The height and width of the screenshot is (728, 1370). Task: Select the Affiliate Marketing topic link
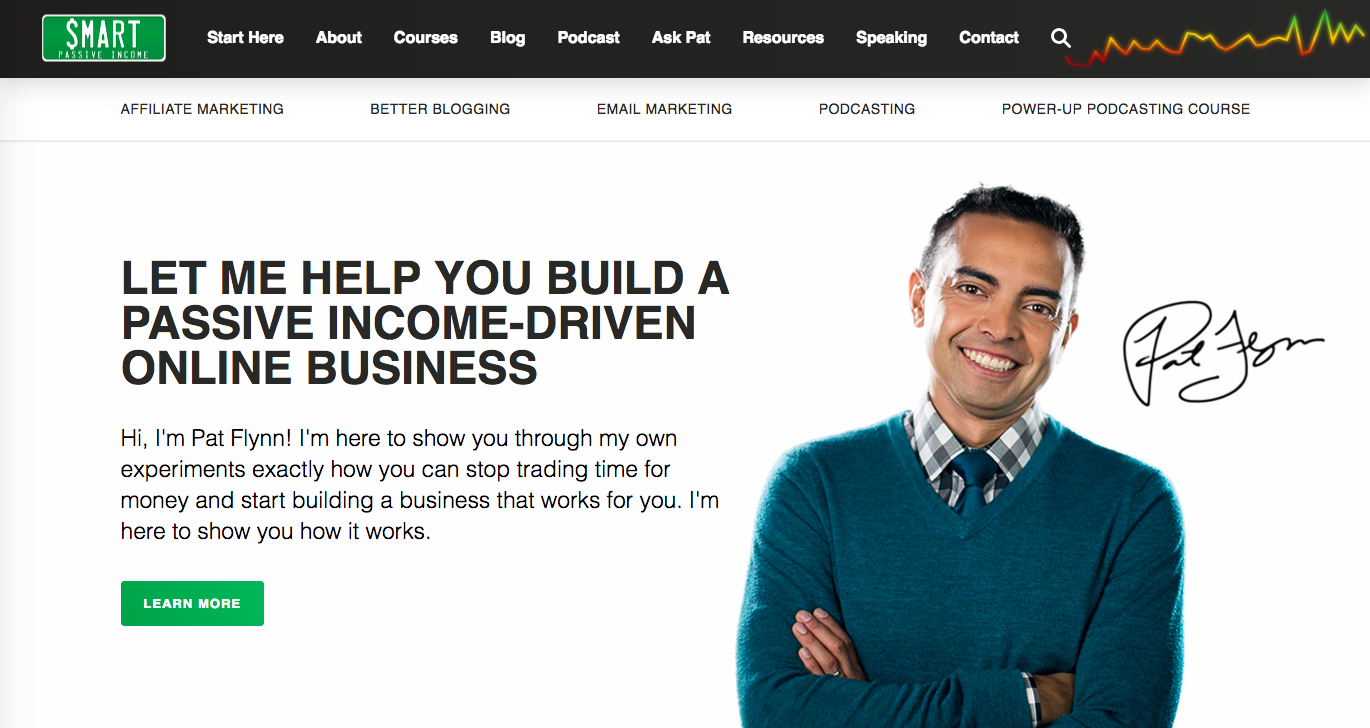[x=202, y=109]
